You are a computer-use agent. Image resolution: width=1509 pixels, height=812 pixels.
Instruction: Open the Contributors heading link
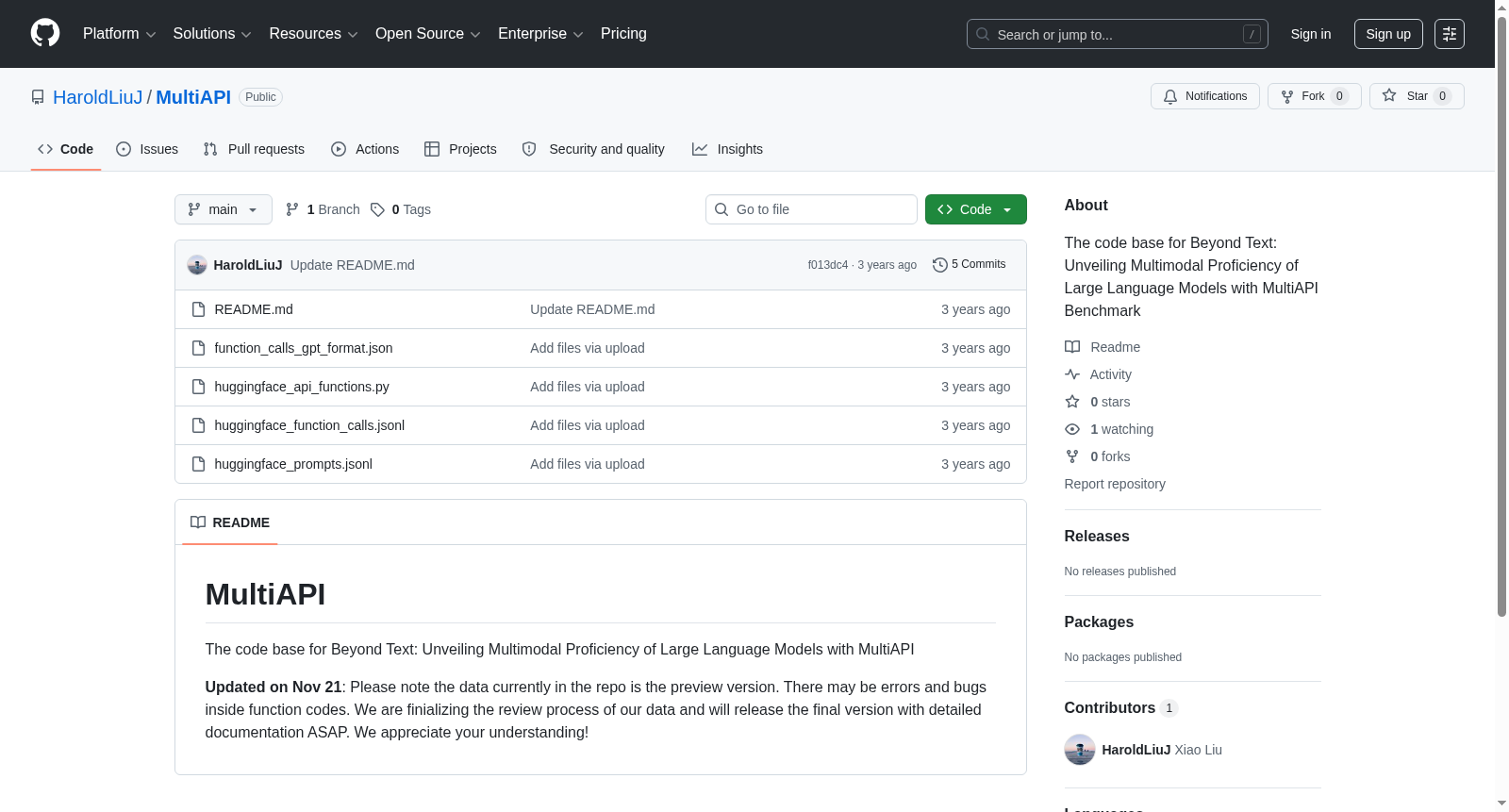1121,708
